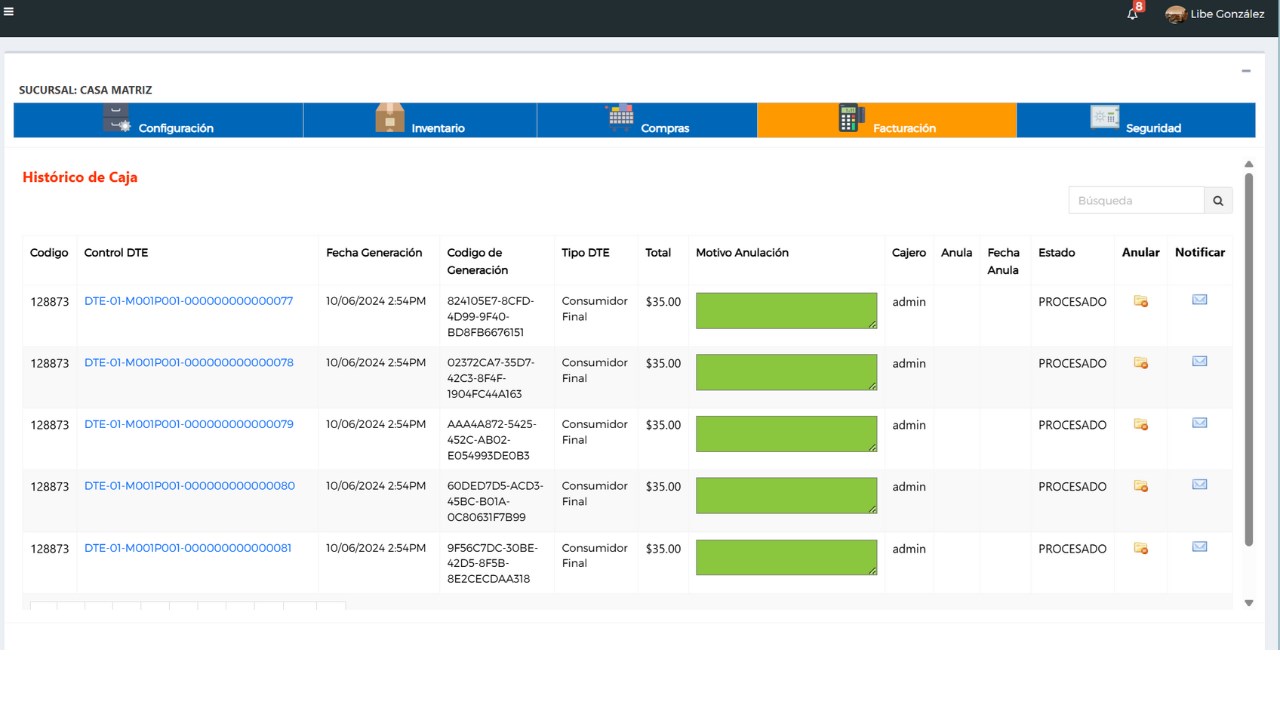Click the search magnifier button
Screen dimensions: 1280x720
pos(1218,200)
